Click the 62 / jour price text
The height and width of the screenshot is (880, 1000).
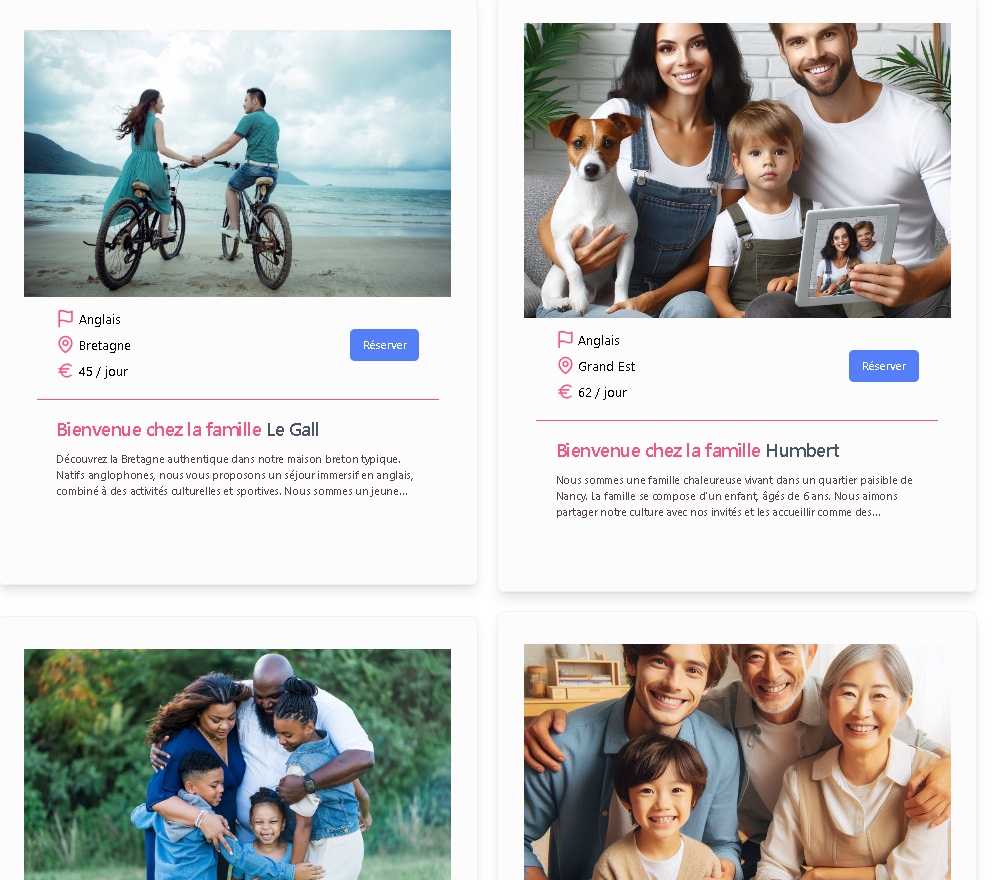pyautogui.click(x=603, y=393)
